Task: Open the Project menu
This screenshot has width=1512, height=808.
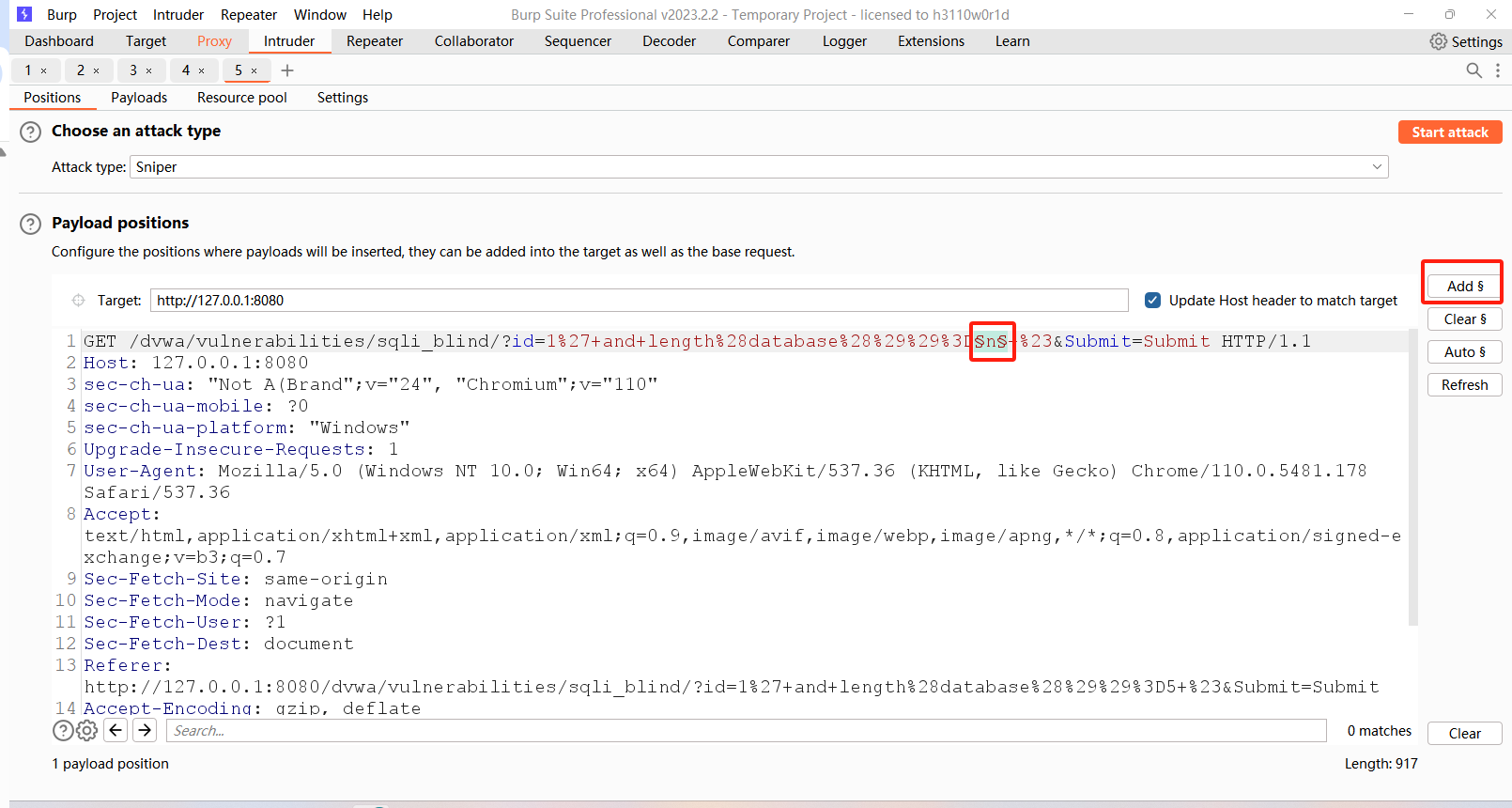Action: [115, 15]
